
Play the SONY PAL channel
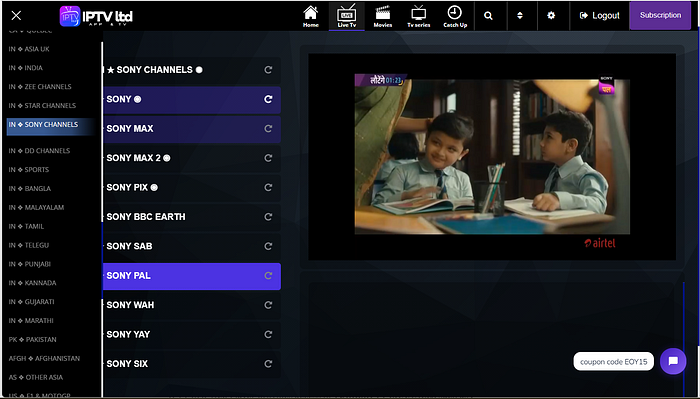(x=192, y=276)
